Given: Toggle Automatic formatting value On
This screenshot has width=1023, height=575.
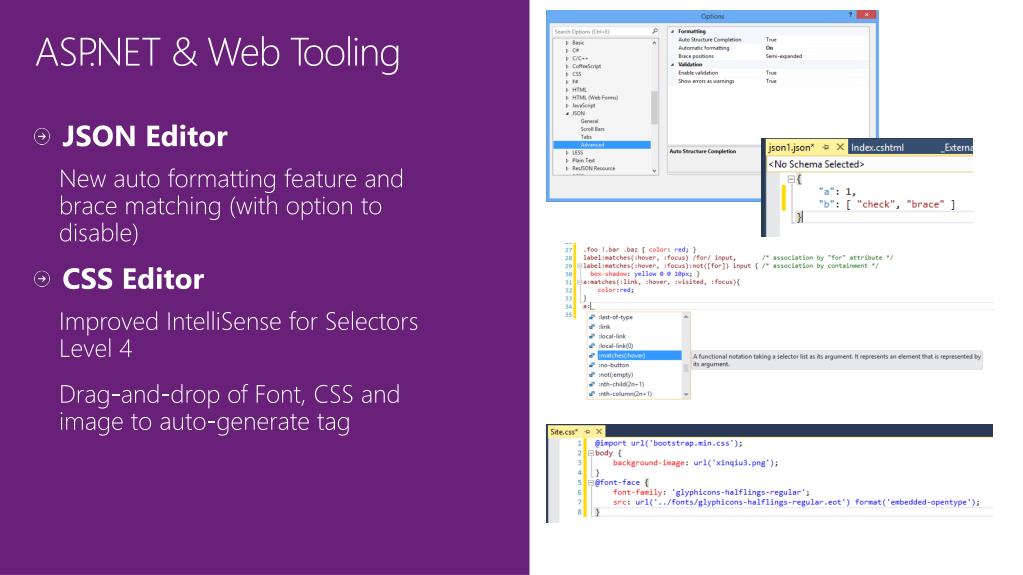Looking at the screenshot, I should [x=769, y=48].
